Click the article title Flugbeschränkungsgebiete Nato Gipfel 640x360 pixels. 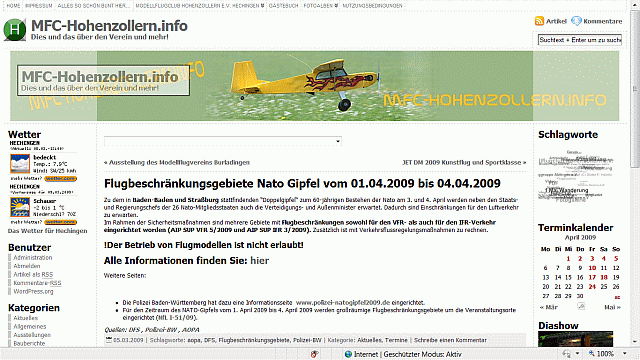tap(302, 183)
